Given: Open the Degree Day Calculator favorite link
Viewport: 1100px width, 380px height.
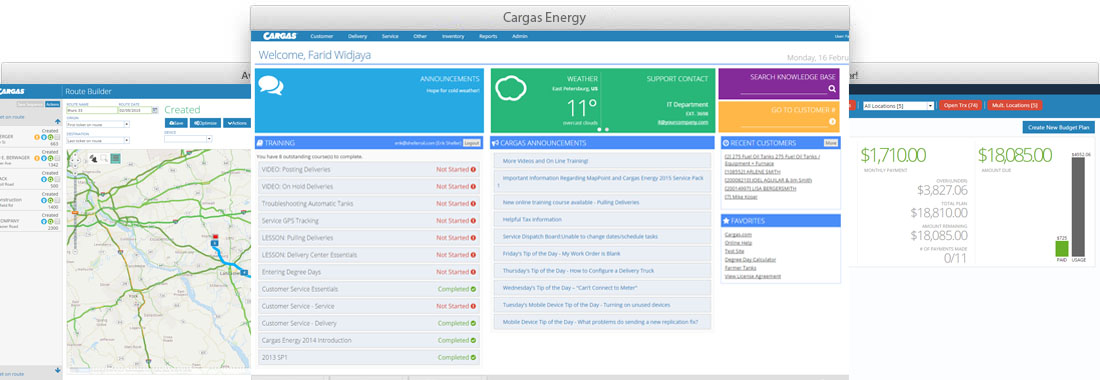Looking at the screenshot, I should (x=750, y=259).
